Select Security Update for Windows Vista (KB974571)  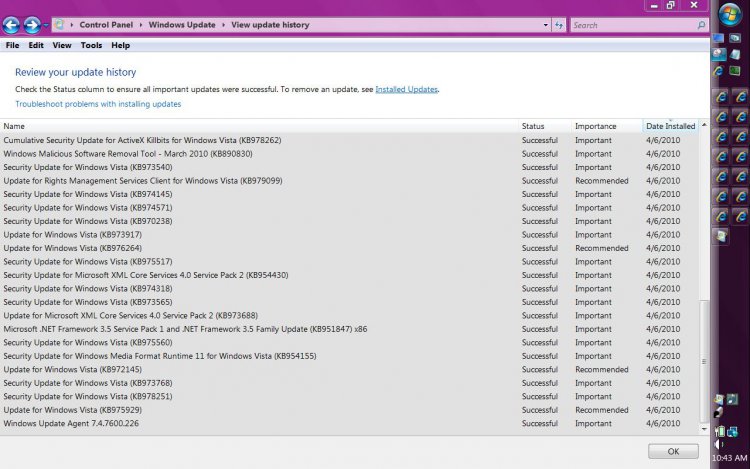[x=349, y=208]
